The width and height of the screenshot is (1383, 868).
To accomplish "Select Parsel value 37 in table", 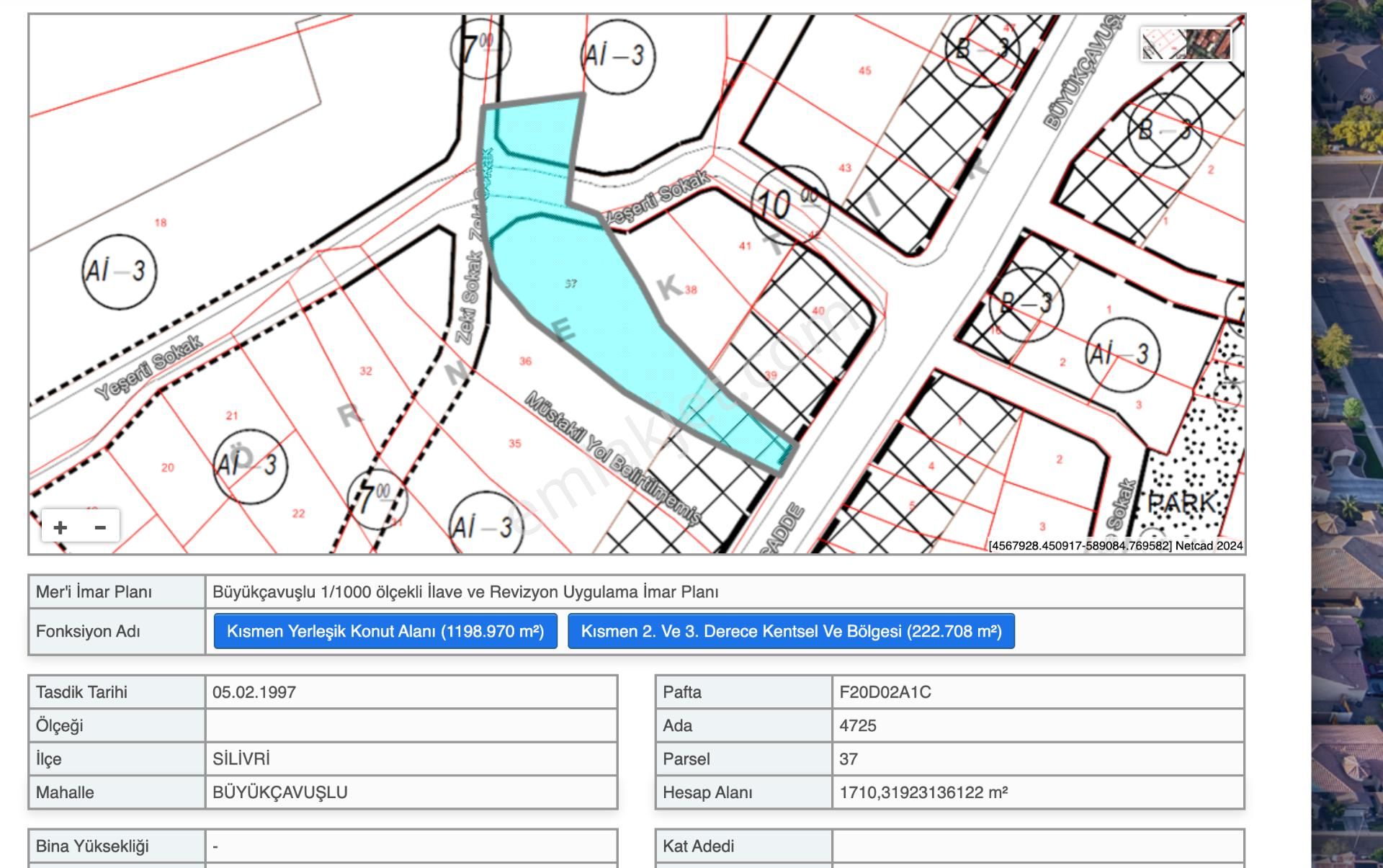I will [x=849, y=759].
